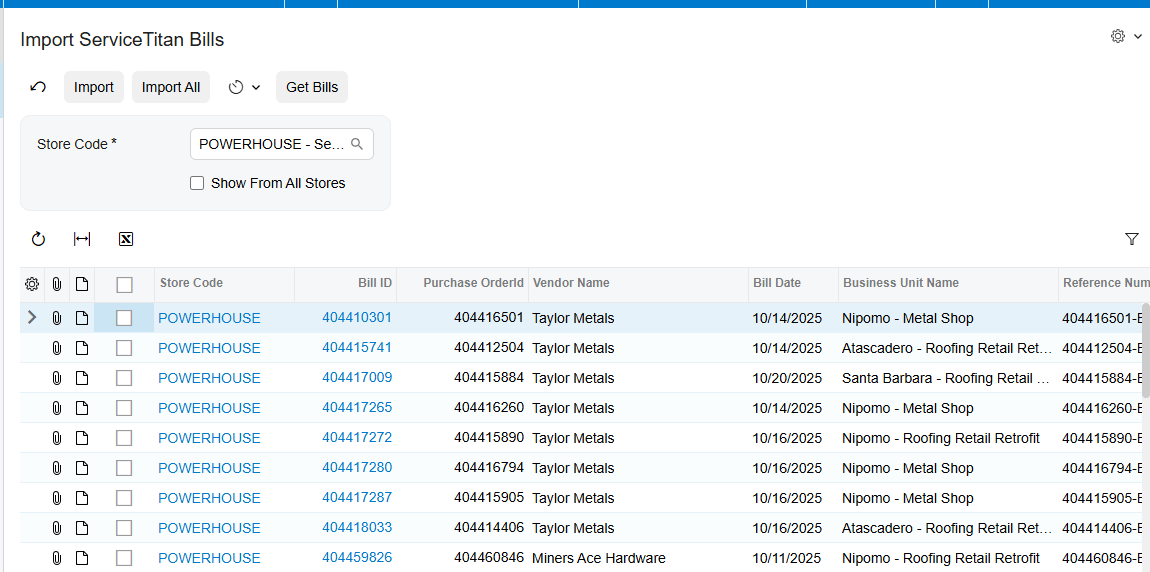Select checkbox for bill 404417265
Viewport: 1150px width, 572px height.
pos(124,408)
